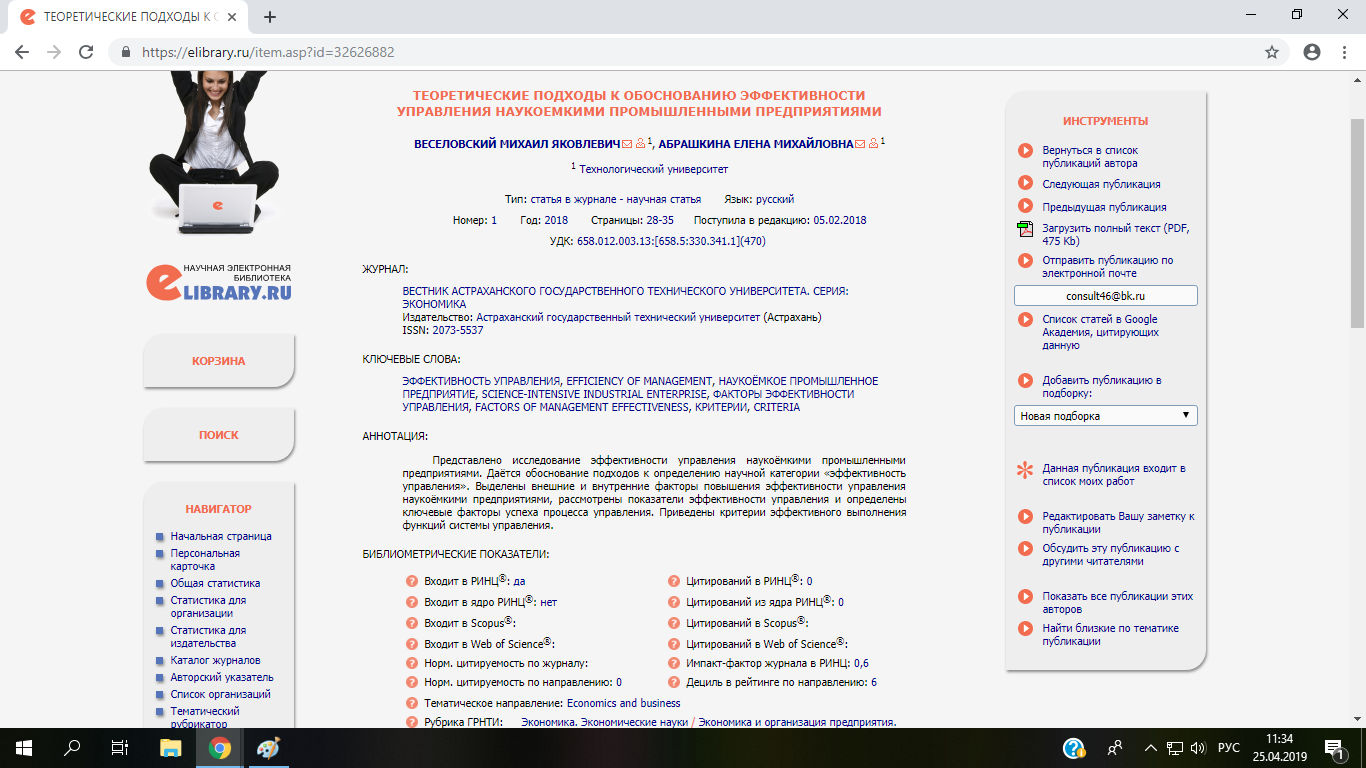The image size is (1366, 768).
Task: Click the blue bullet next to Каталог журналов
Action: 160,661
